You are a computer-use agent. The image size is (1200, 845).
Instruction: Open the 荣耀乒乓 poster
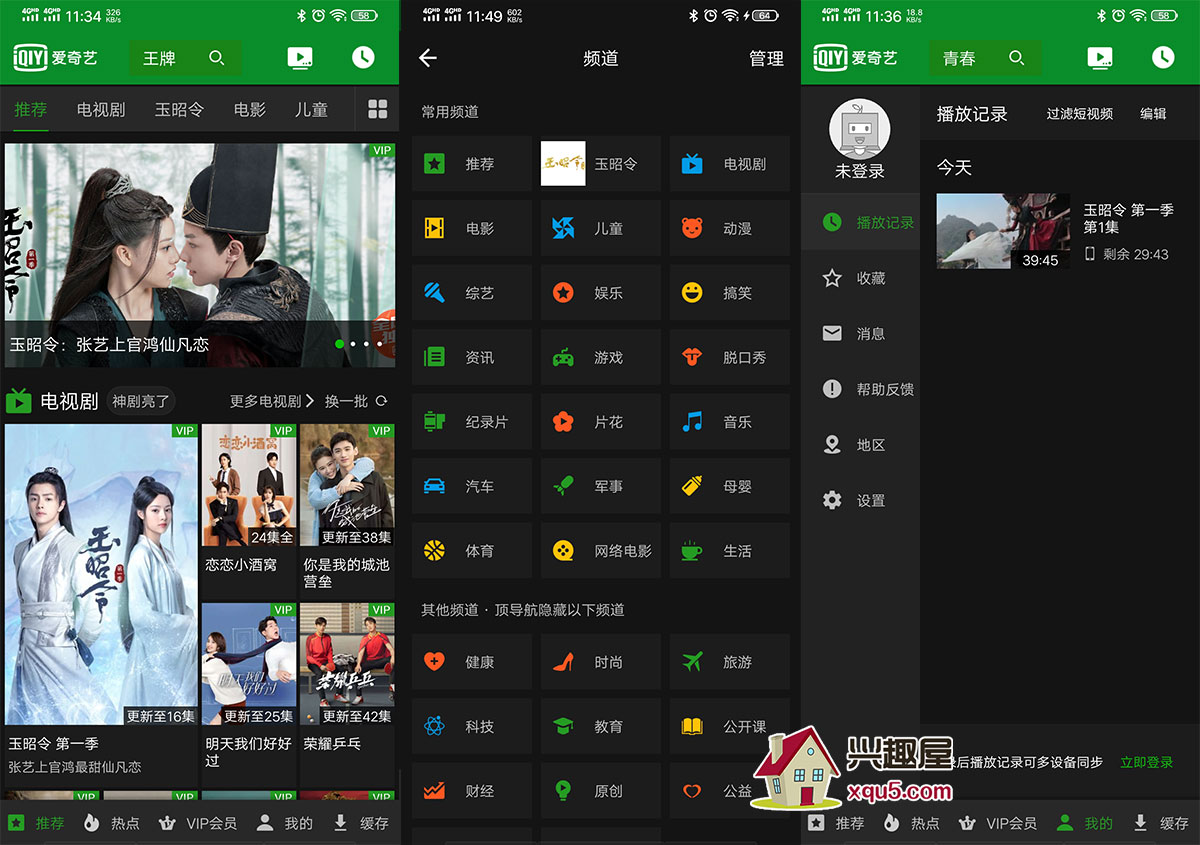[347, 664]
